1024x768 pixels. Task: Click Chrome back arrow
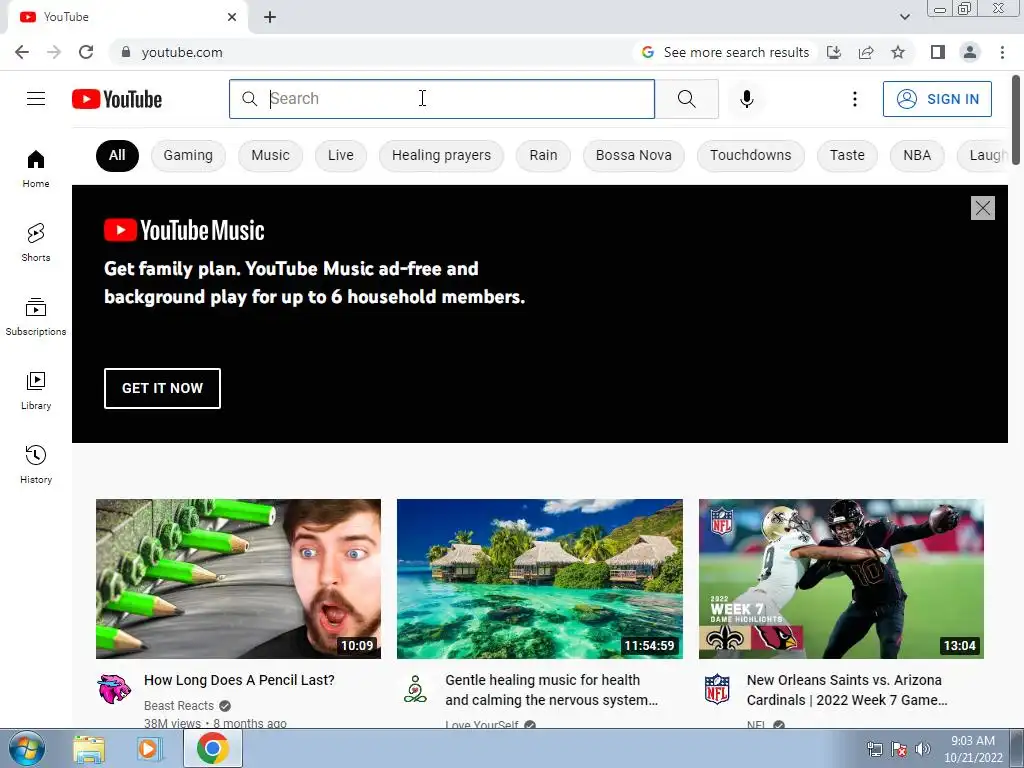22,52
